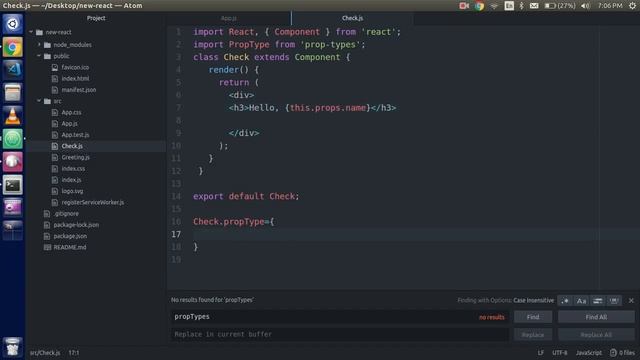Open favicon.ico in the tree
This screenshot has width=640, height=360.
coord(75,67)
